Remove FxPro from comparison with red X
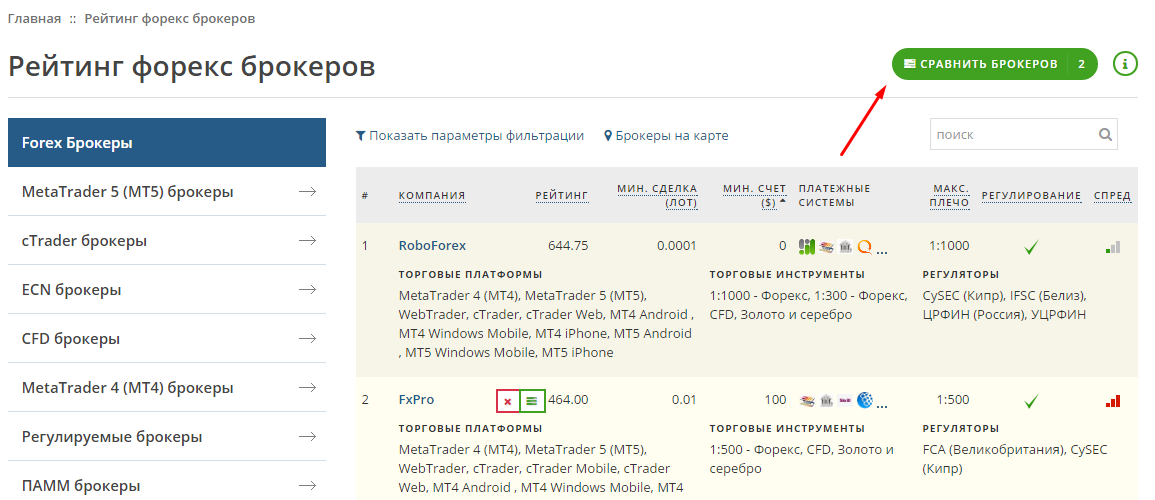 tap(508, 401)
